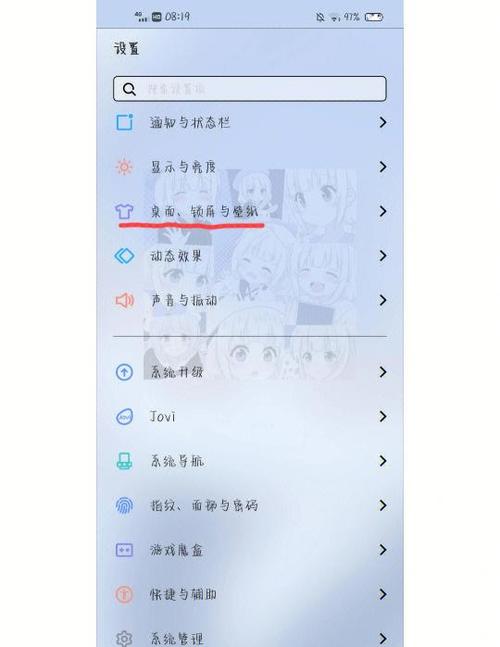
Task: Open the 桌面、锁屏与壁纸 menu entry
Action: coord(250,211)
